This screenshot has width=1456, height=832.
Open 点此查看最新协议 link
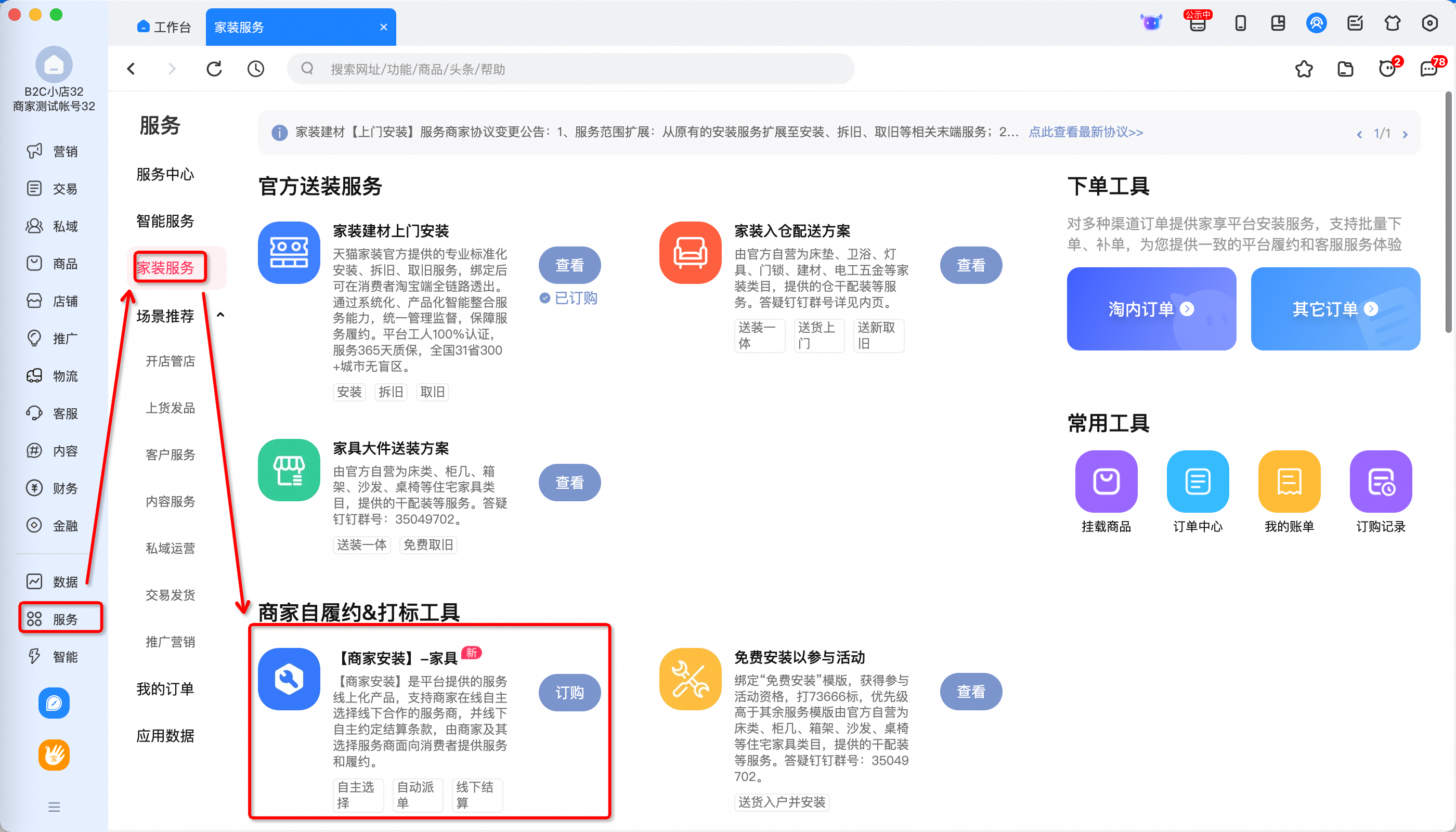point(1085,132)
